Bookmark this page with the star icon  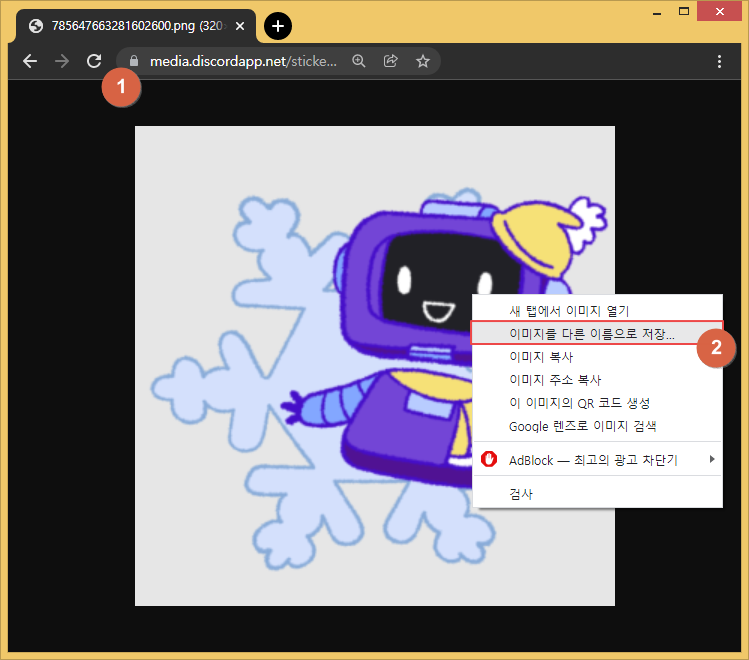[423, 61]
